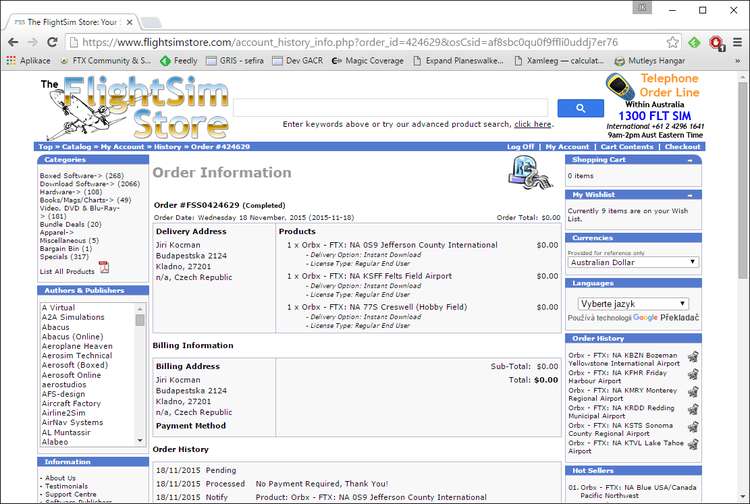Click the publishers list scrollbar down arrow
This screenshot has width=750, height=504.
(x=140, y=440)
